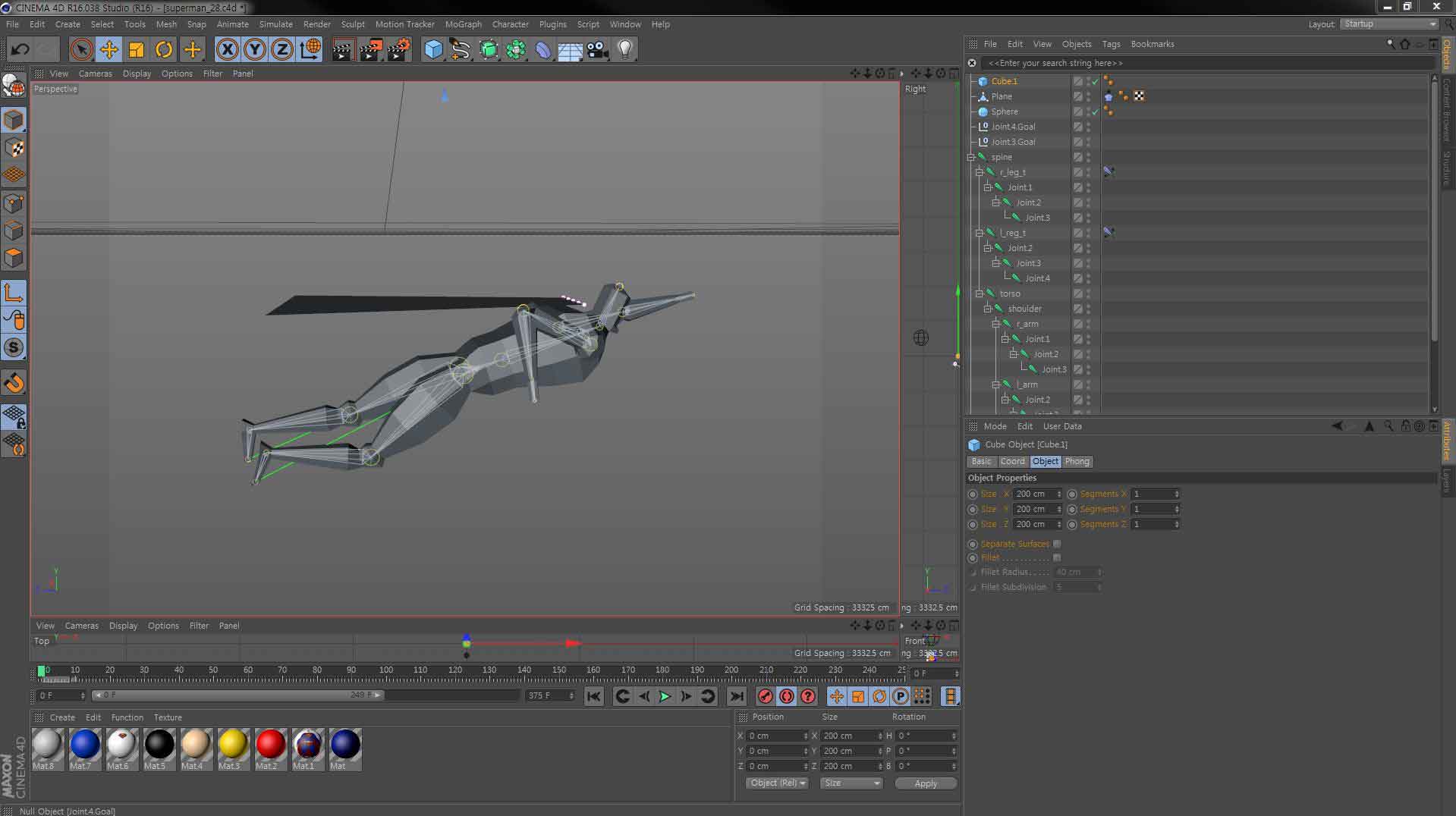Collapse the l_reg_t joint tree
This screenshot has height=816, width=1456.
pyautogui.click(x=980, y=233)
